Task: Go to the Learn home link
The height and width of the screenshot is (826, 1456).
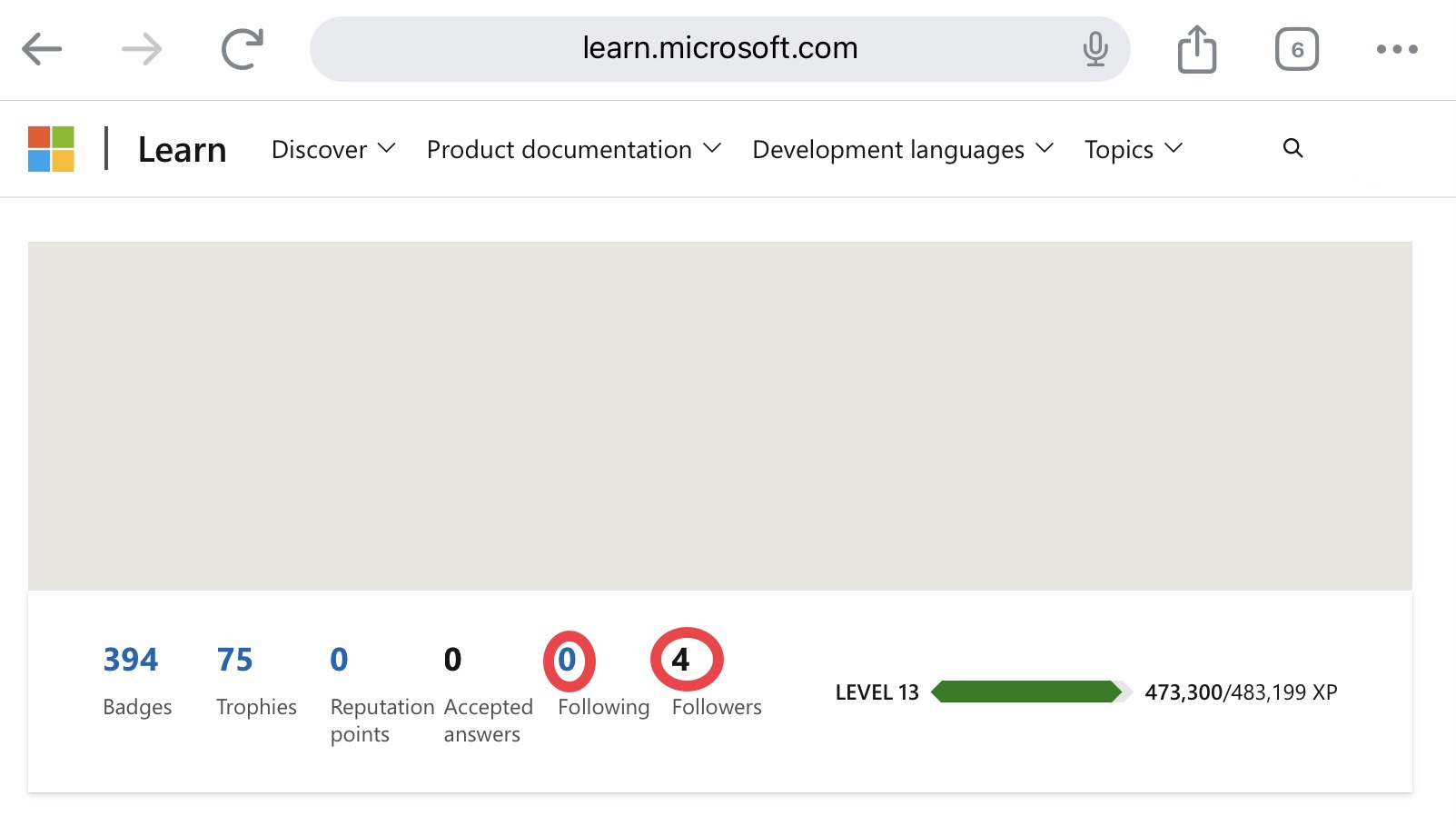Action: coord(182,150)
